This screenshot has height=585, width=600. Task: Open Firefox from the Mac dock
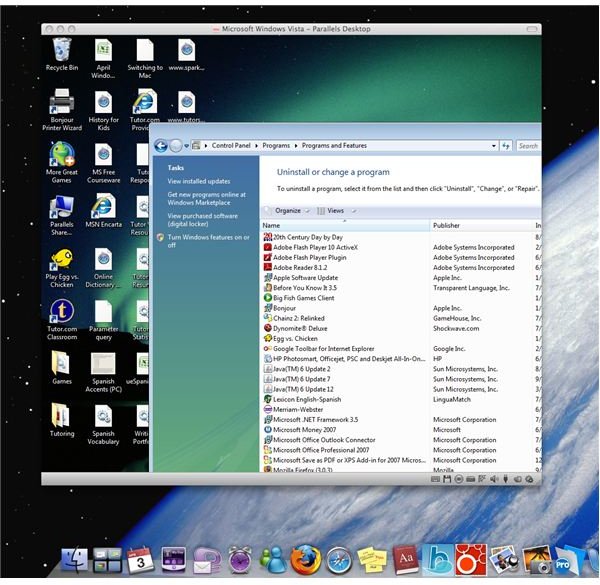[x=305, y=559]
